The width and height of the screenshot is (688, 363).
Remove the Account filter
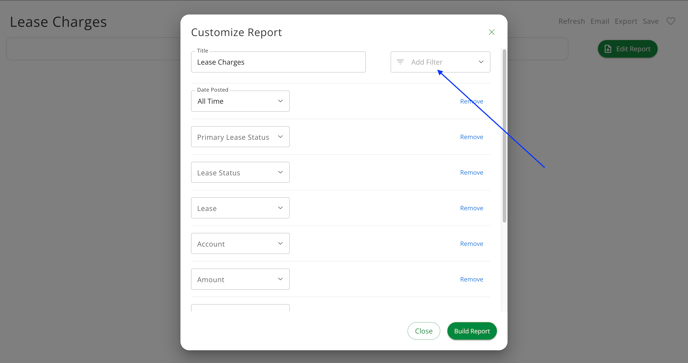coord(471,244)
